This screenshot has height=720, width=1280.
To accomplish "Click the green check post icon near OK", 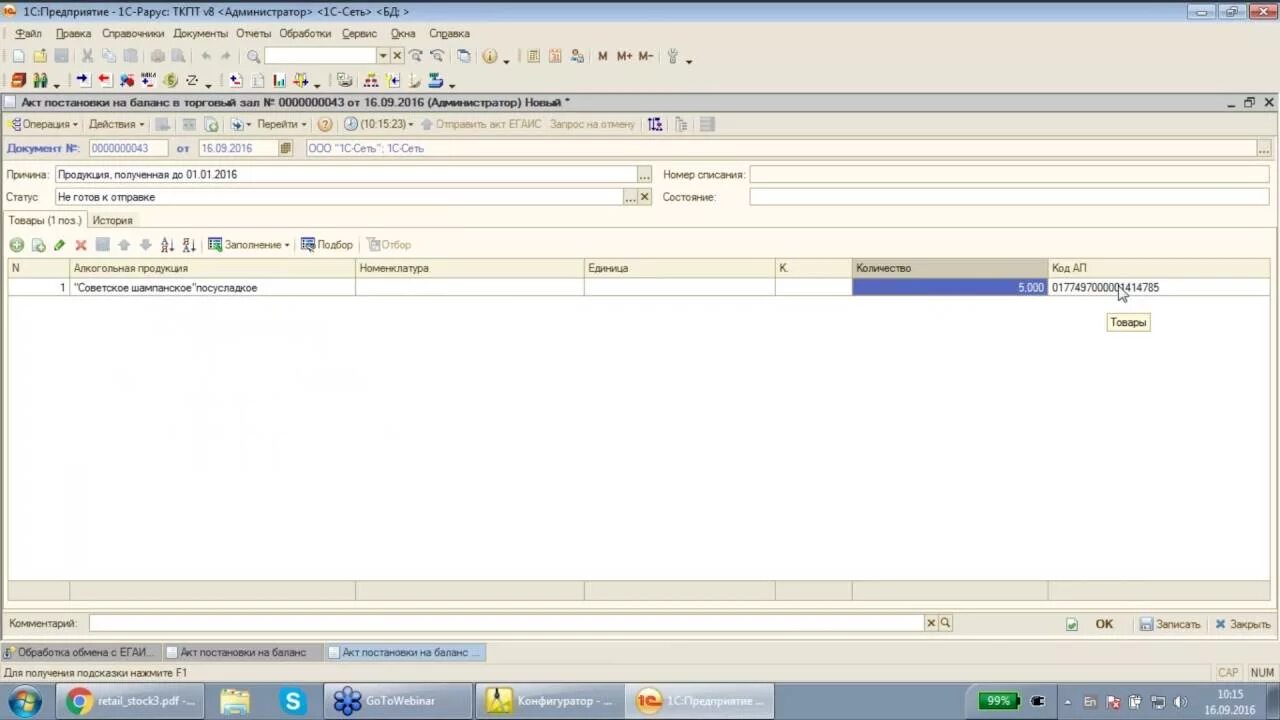I will 1072,624.
